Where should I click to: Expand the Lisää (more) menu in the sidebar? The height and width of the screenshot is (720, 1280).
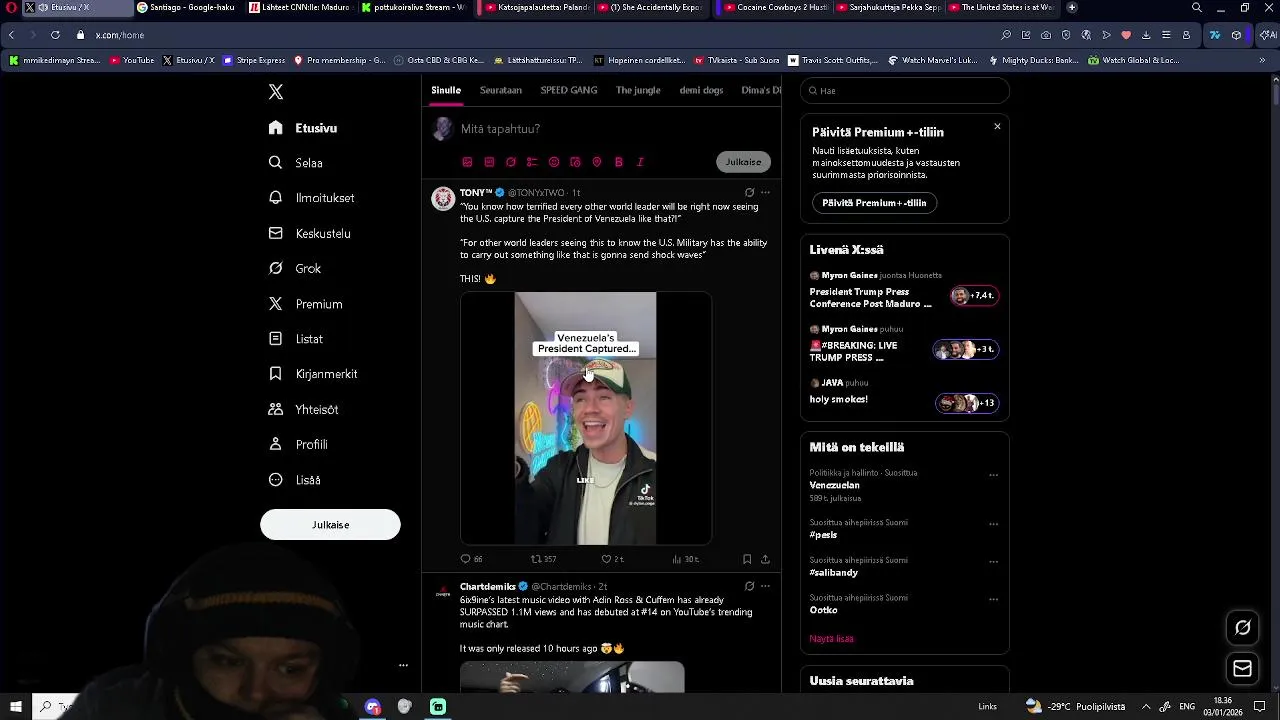point(295,480)
